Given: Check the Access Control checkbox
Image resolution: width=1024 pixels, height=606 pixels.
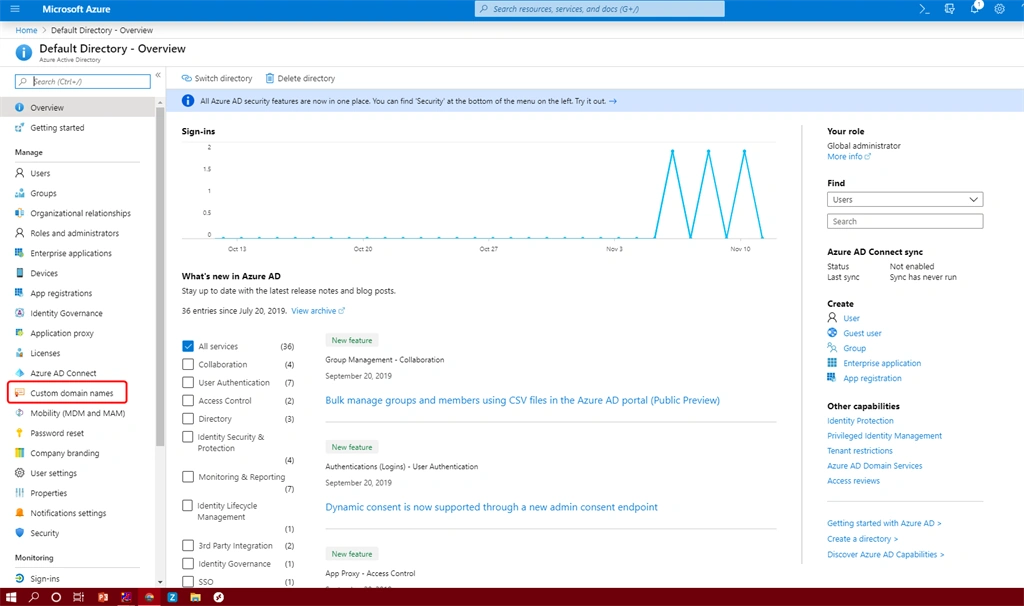Looking at the screenshot, I should pos(188,400).
